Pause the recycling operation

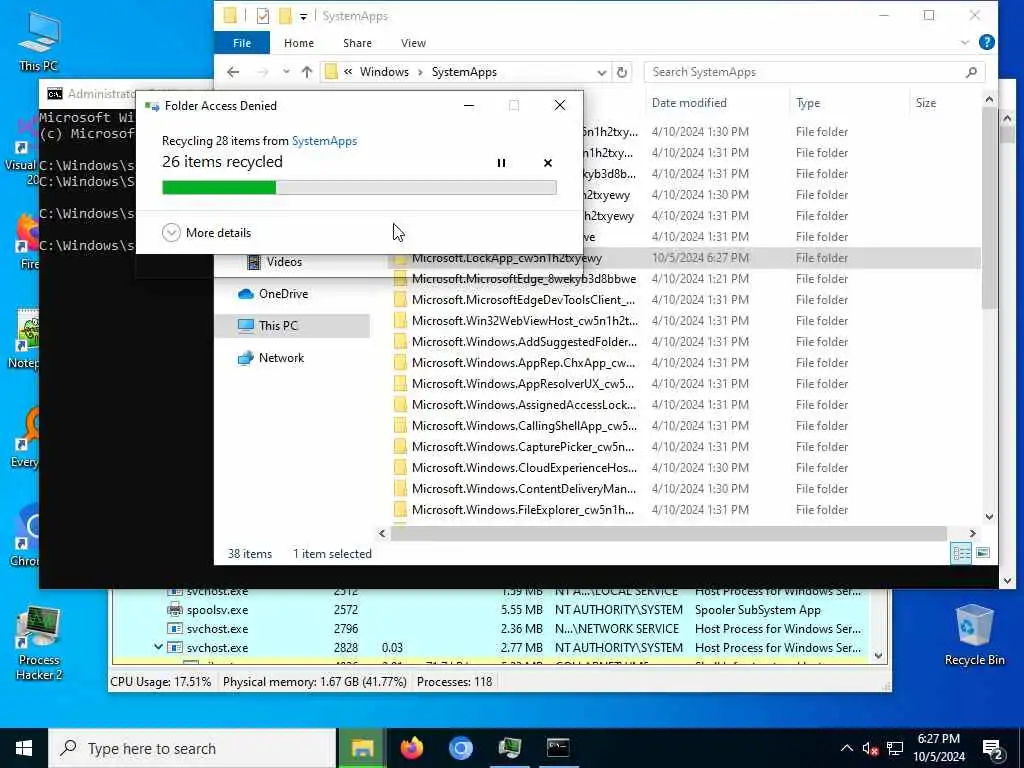click(501, 163)
